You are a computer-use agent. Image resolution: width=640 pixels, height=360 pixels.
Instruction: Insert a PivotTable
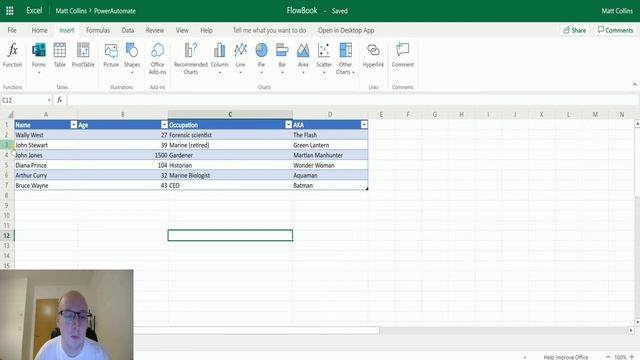pyautogui.click(x=83, y=55)
